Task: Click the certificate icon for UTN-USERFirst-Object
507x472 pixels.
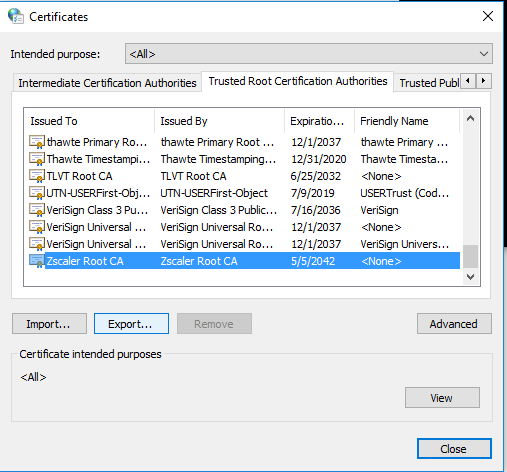Action: pos(37,193)
